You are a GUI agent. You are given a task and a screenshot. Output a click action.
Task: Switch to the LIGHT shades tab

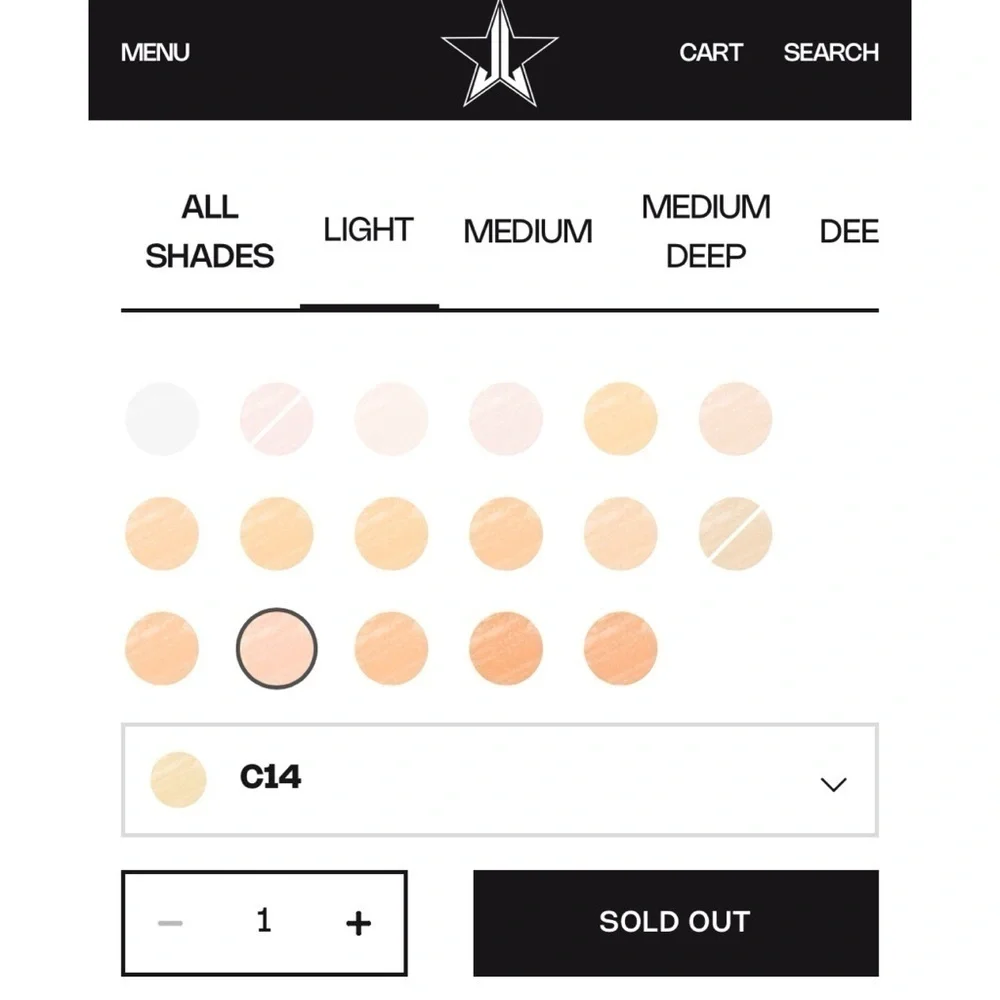369,230
